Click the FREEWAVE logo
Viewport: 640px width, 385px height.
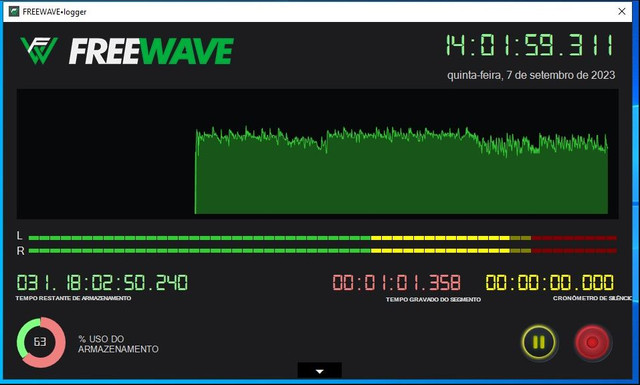pyautogui.click(x=127, y=51)
